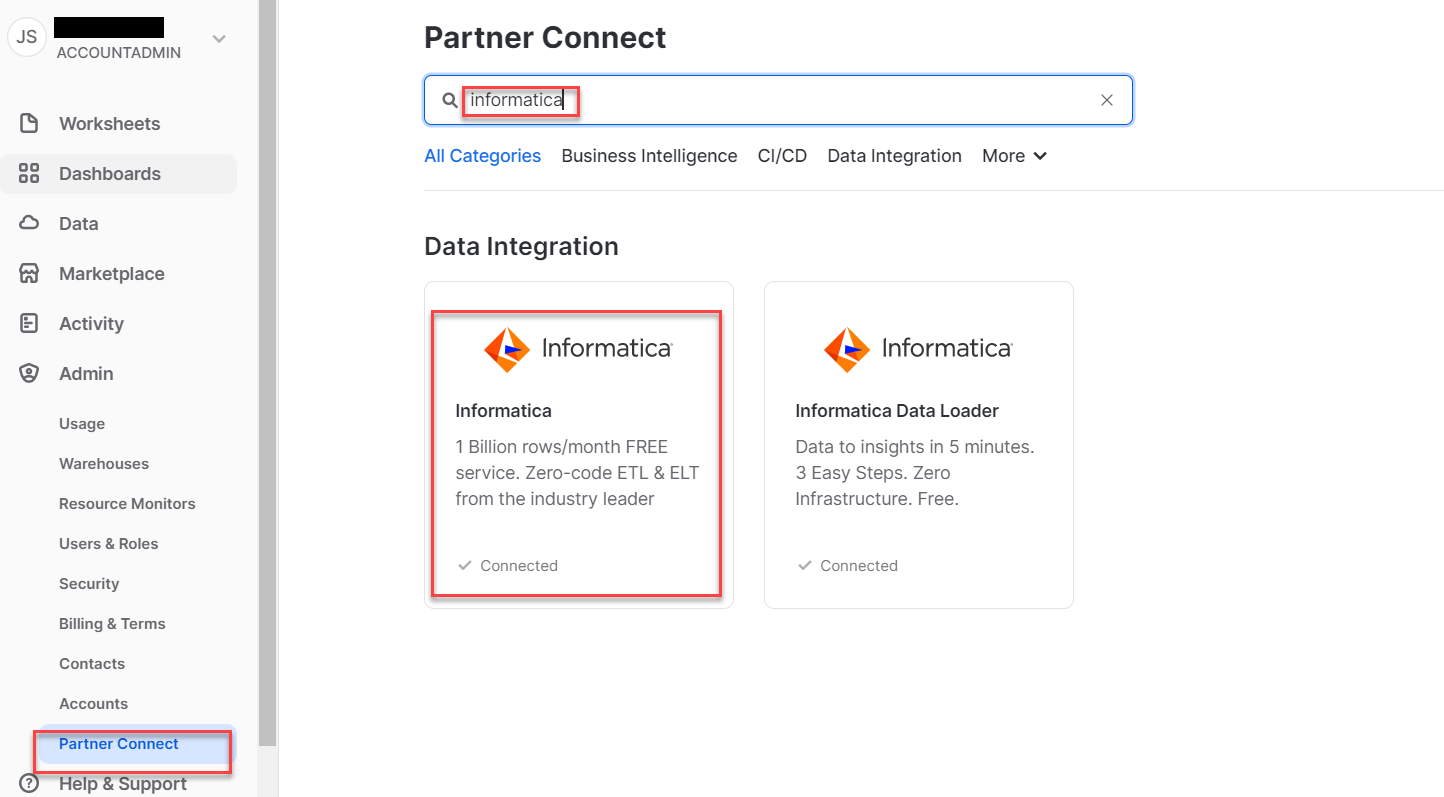Click the Data cloud icon in sidebar
The width and height of the screenshot is (1444, 797).
[x=30, y=223]
